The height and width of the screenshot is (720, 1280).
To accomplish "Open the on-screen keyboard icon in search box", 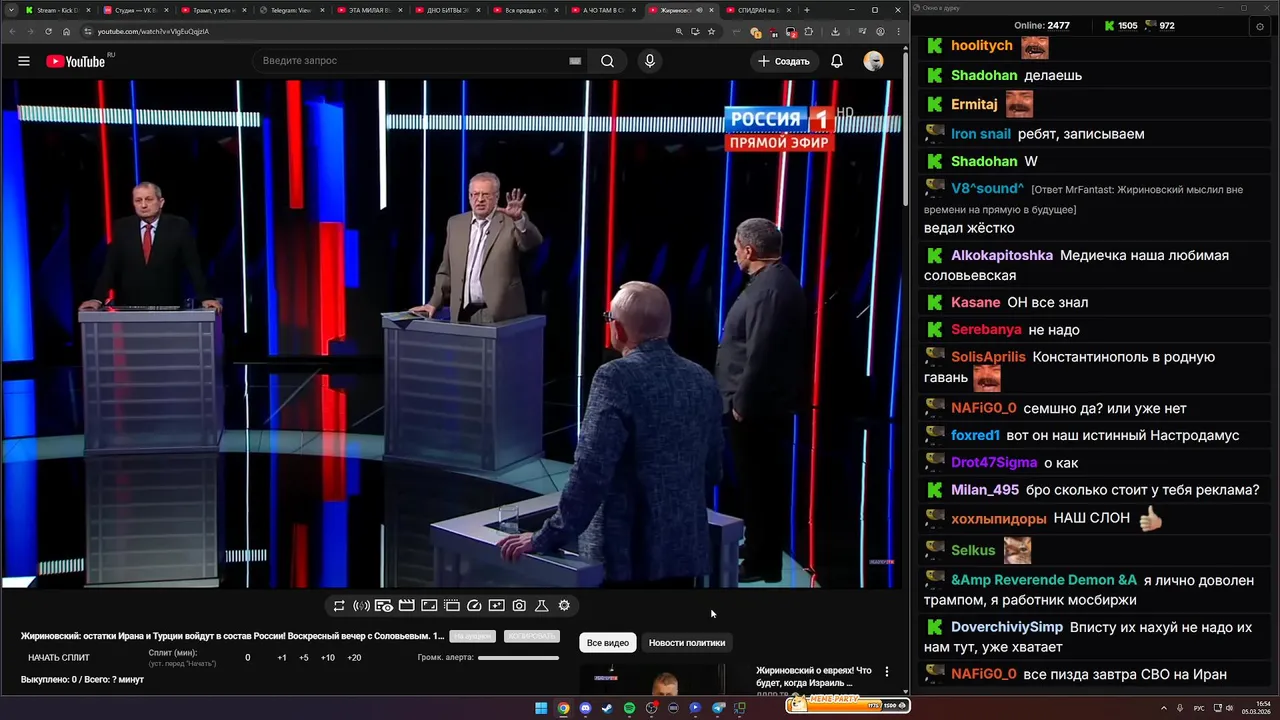I will point(575,61).
